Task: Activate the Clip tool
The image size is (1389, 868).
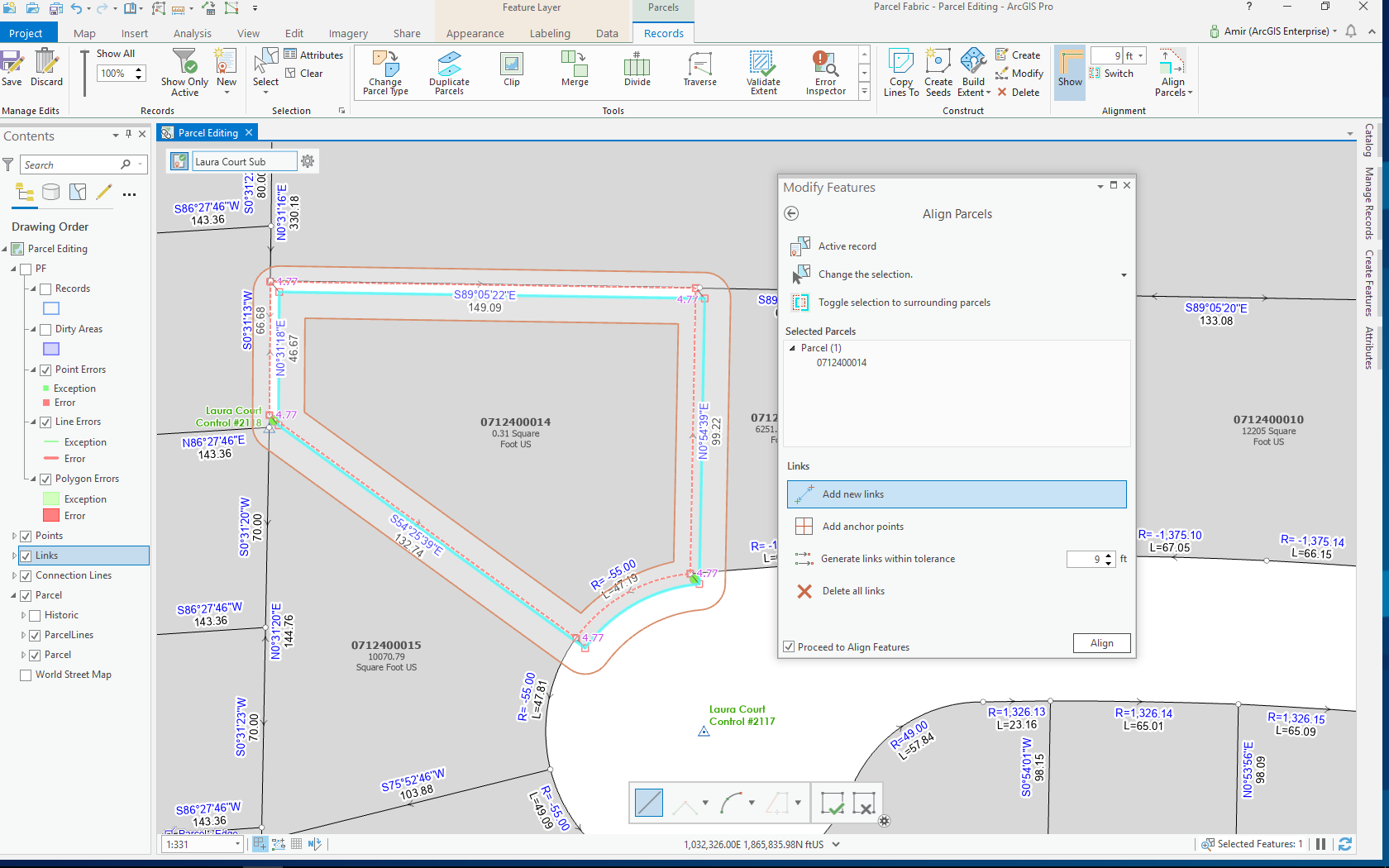Action: (511, 72)
